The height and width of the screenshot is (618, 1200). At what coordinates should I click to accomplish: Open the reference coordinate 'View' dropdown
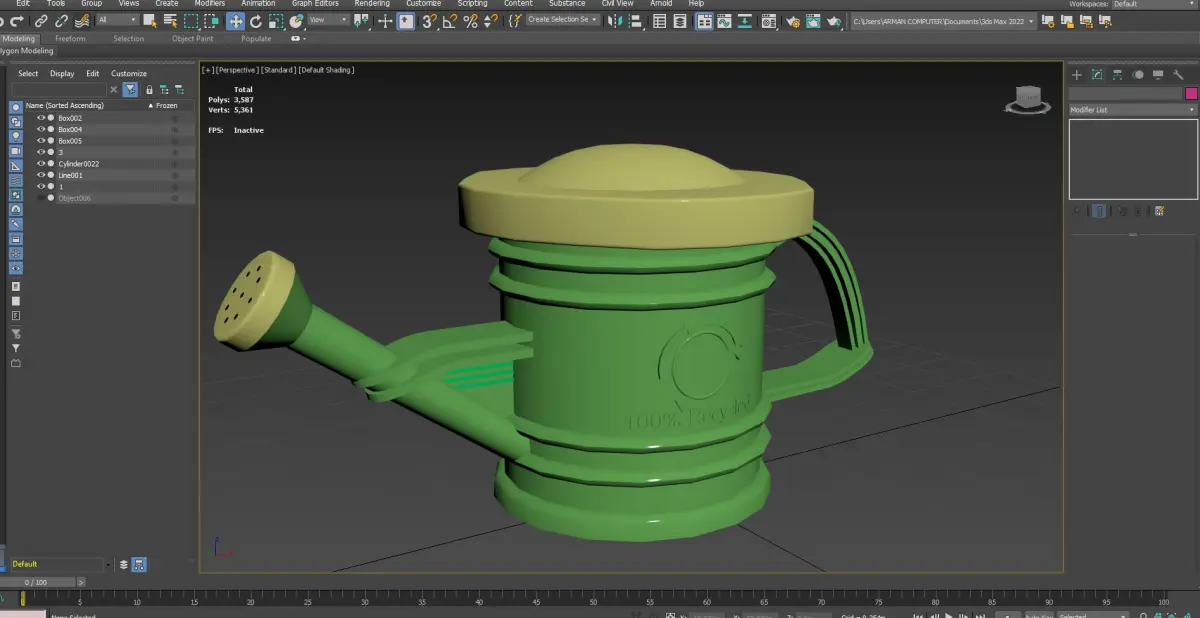pos(328,20)
